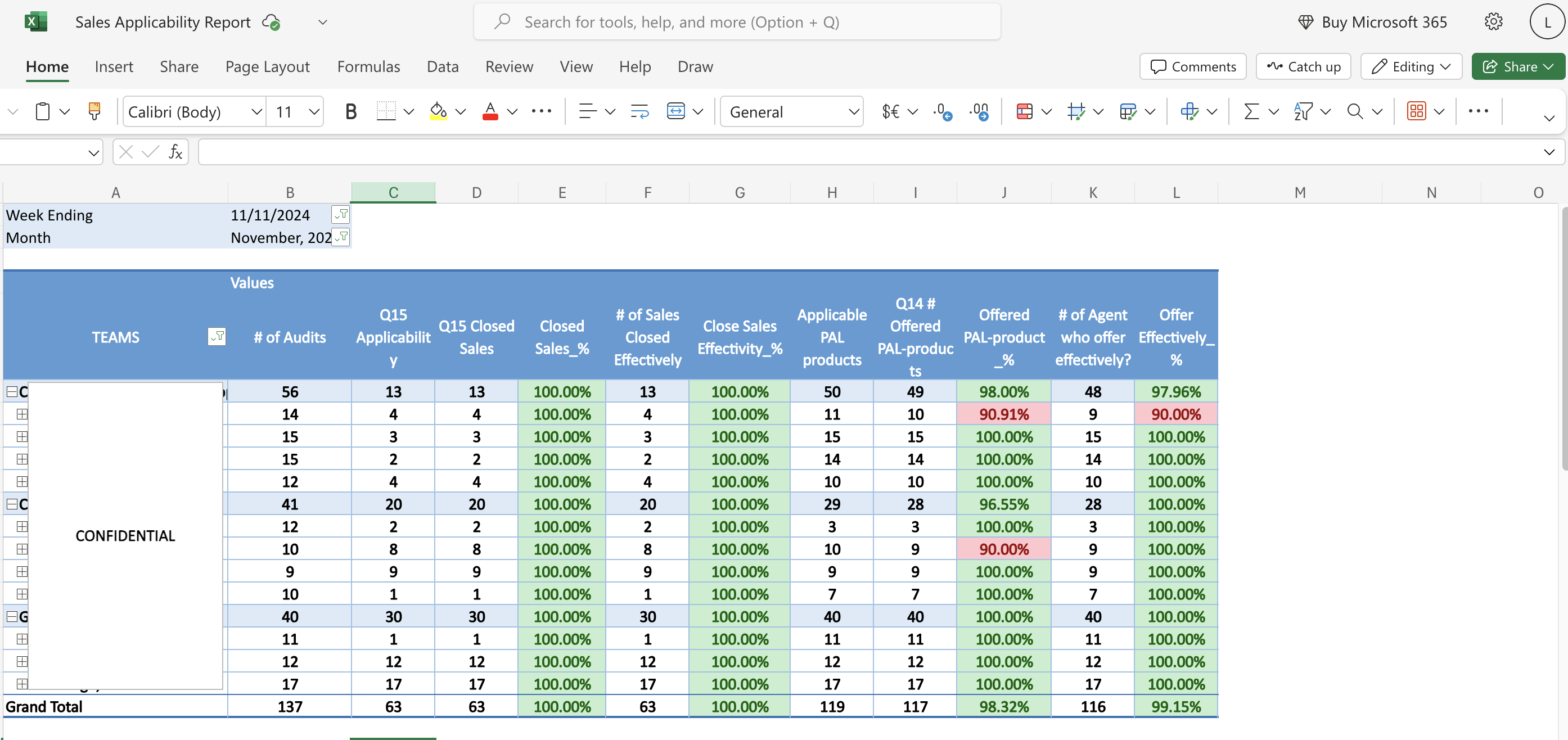Open the Formulas tab
This screenshot has width=1568, height=740.
pyautogui.click(x=368, y=66)
